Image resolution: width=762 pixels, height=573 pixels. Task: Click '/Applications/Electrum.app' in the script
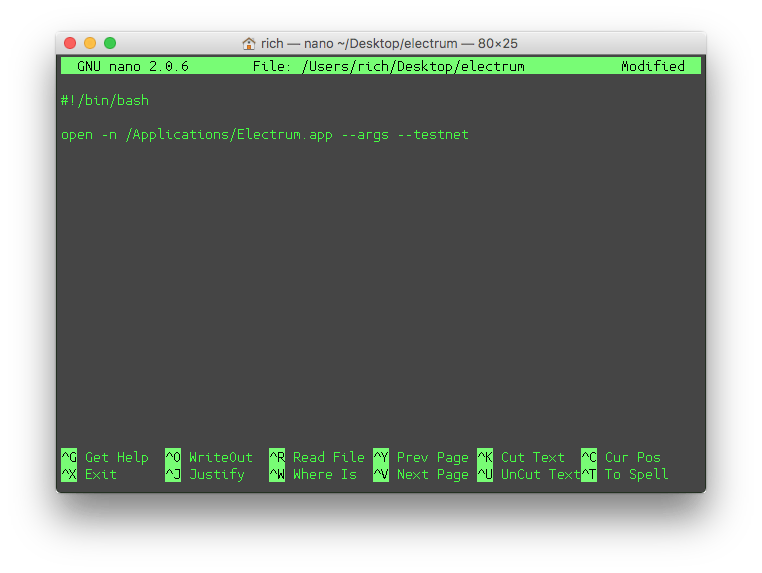[229, 135]
